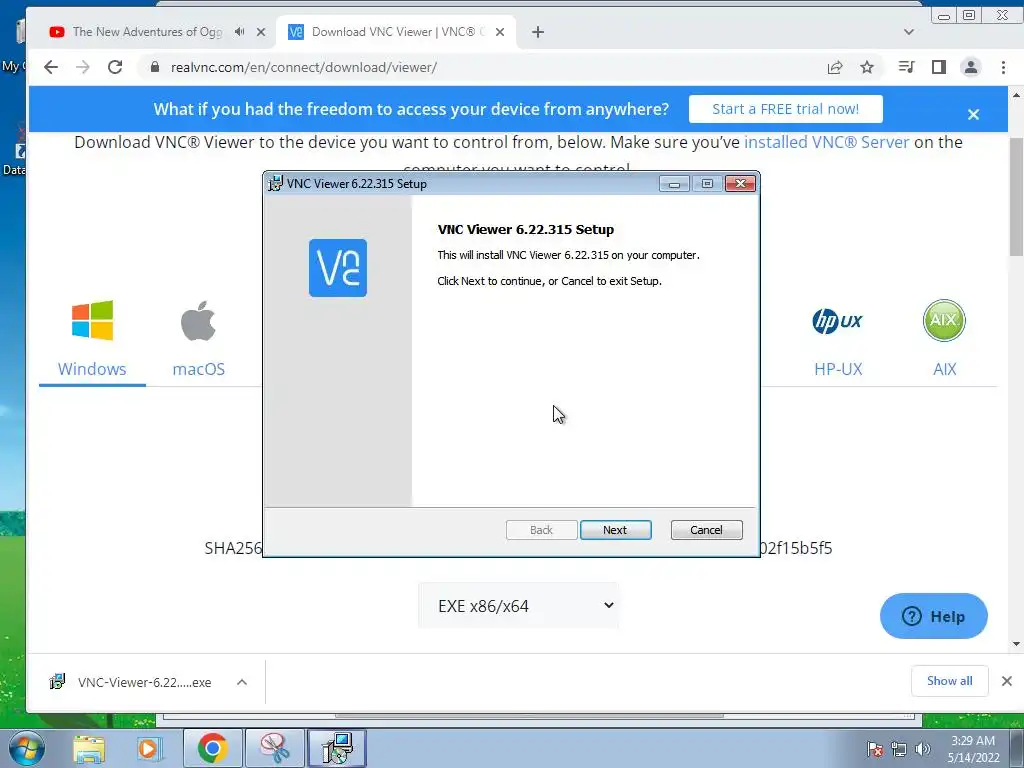The width and height of the screenshot is (1024, 768).
Task: Click the VNC installer taskbar icon
Action: pos(337,748)
